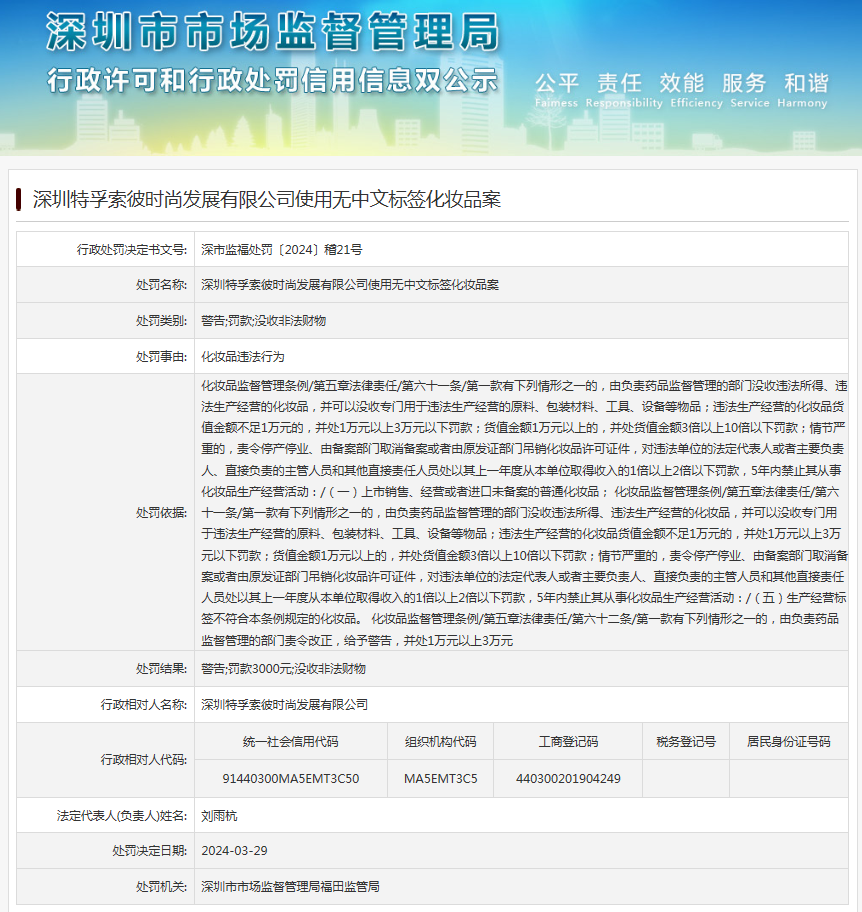
Task: Click the 公平 Fairness slogan
Action: click(557, 90)
